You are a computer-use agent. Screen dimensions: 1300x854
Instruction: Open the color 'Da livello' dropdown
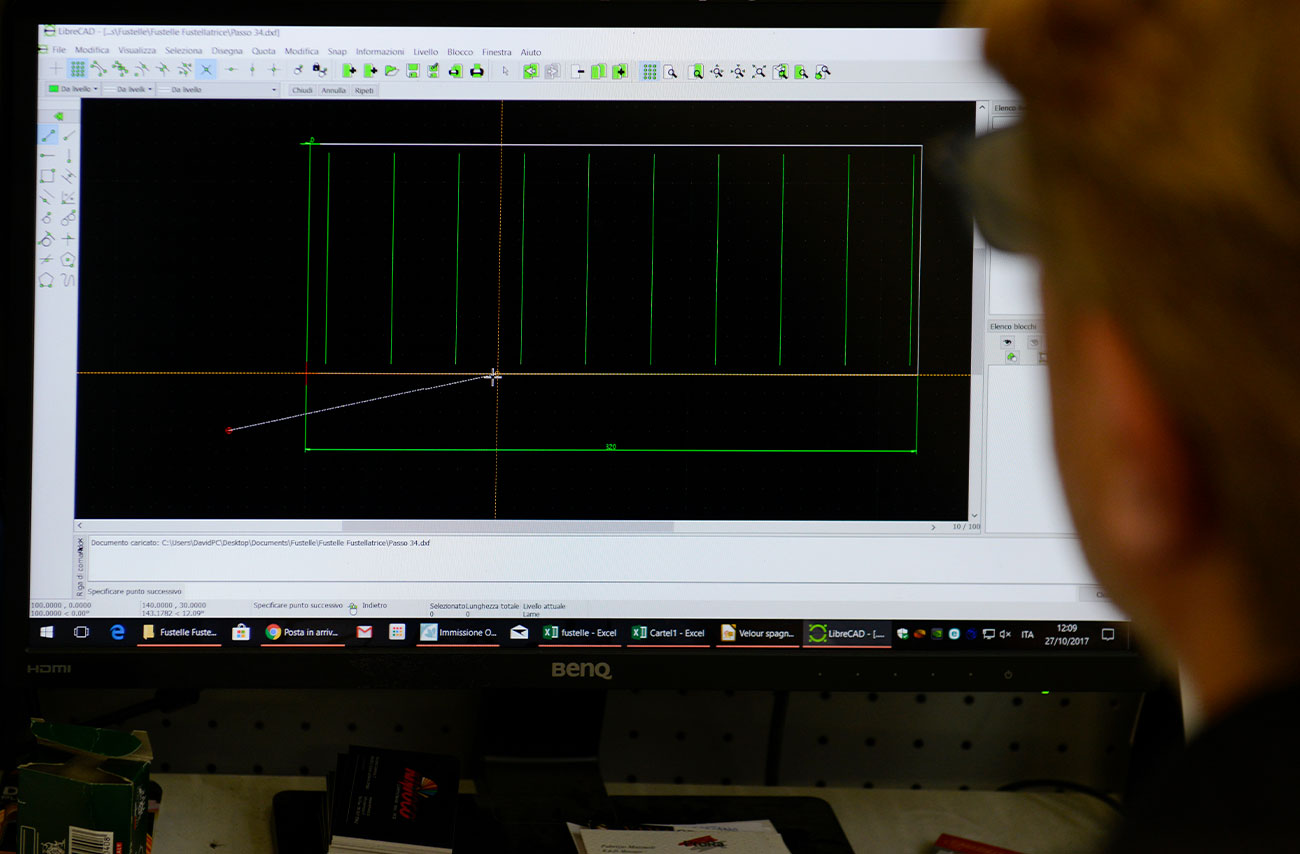75,89
